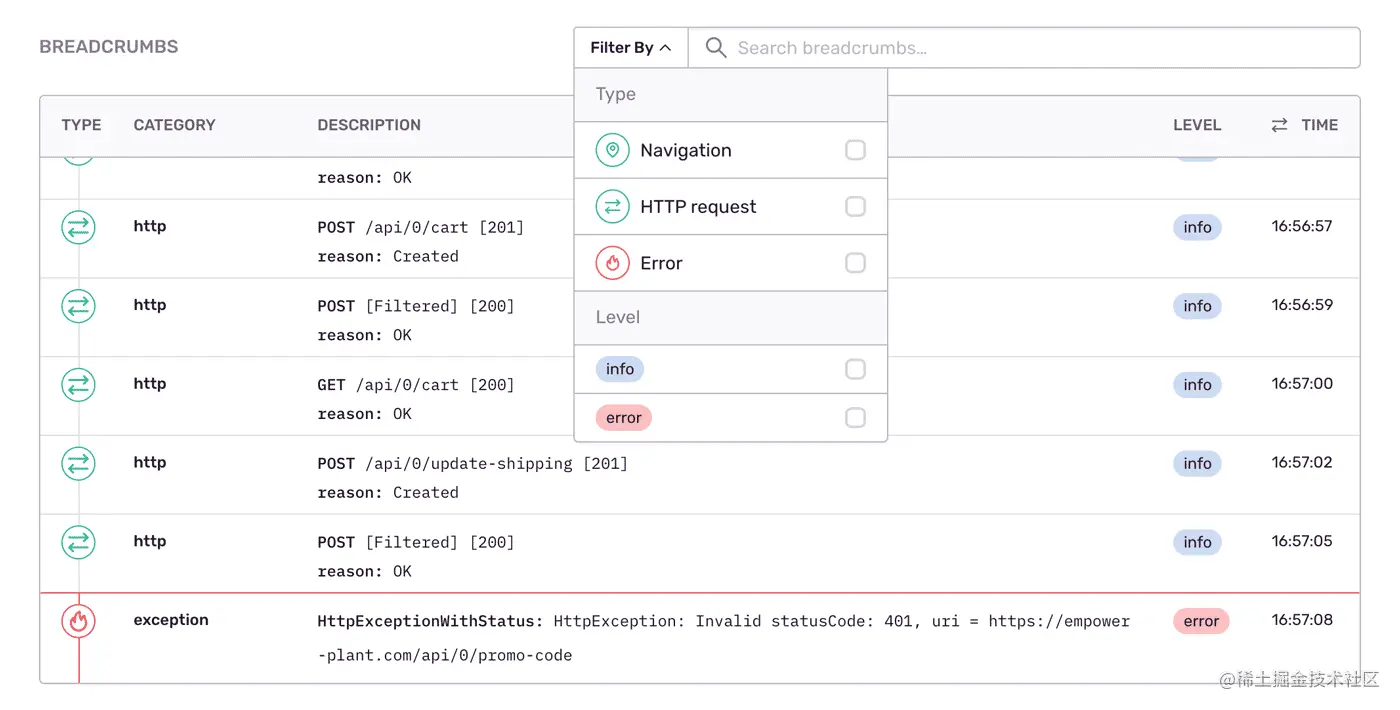Image resolution: width=1400 pixels, height=710 pixels.
Task: Click the time sort swap arrows icon
Action: click(x=1279, y=125)
